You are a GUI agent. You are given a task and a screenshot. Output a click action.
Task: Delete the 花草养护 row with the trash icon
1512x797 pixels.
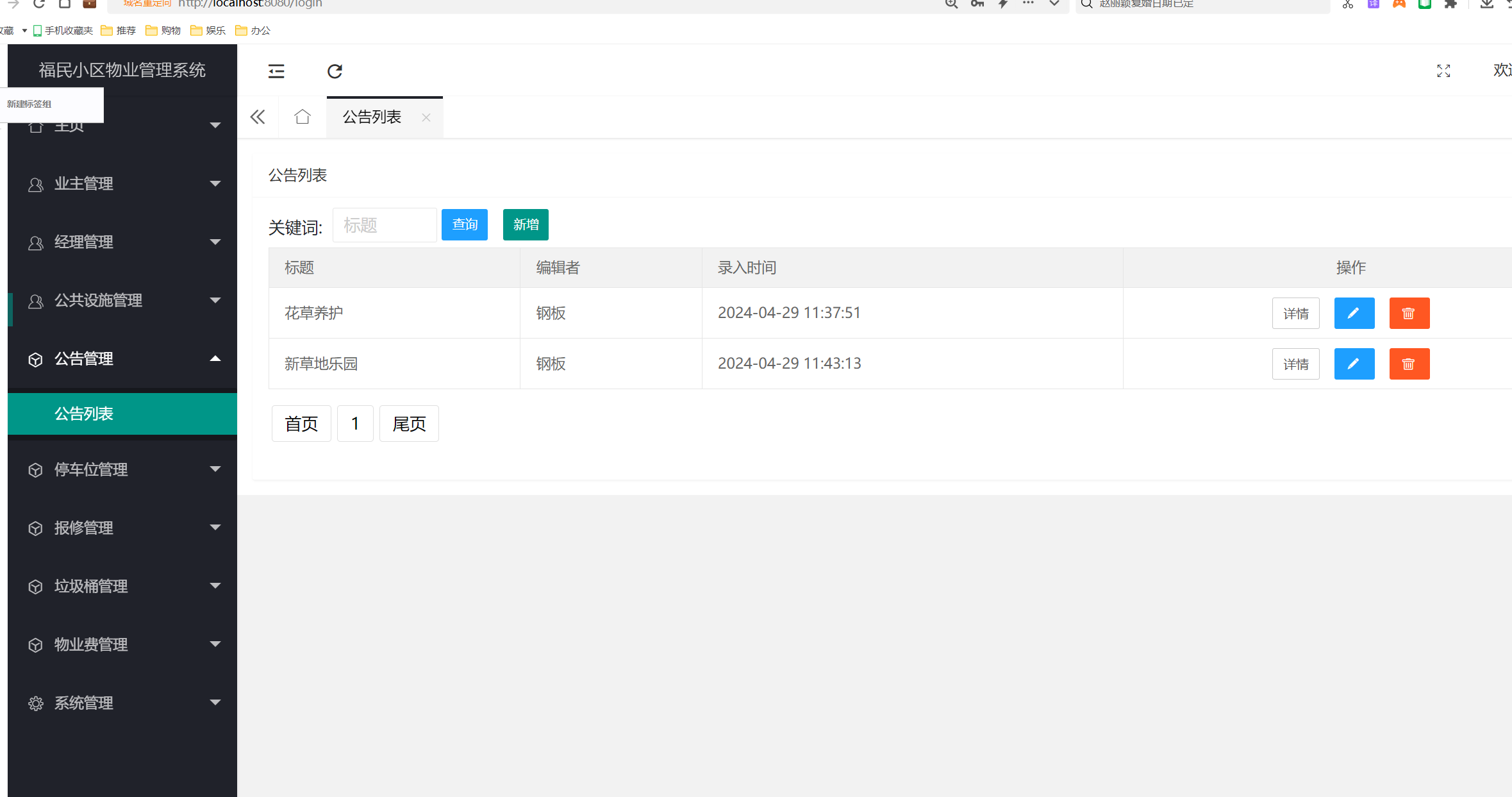coord(1409,313)
